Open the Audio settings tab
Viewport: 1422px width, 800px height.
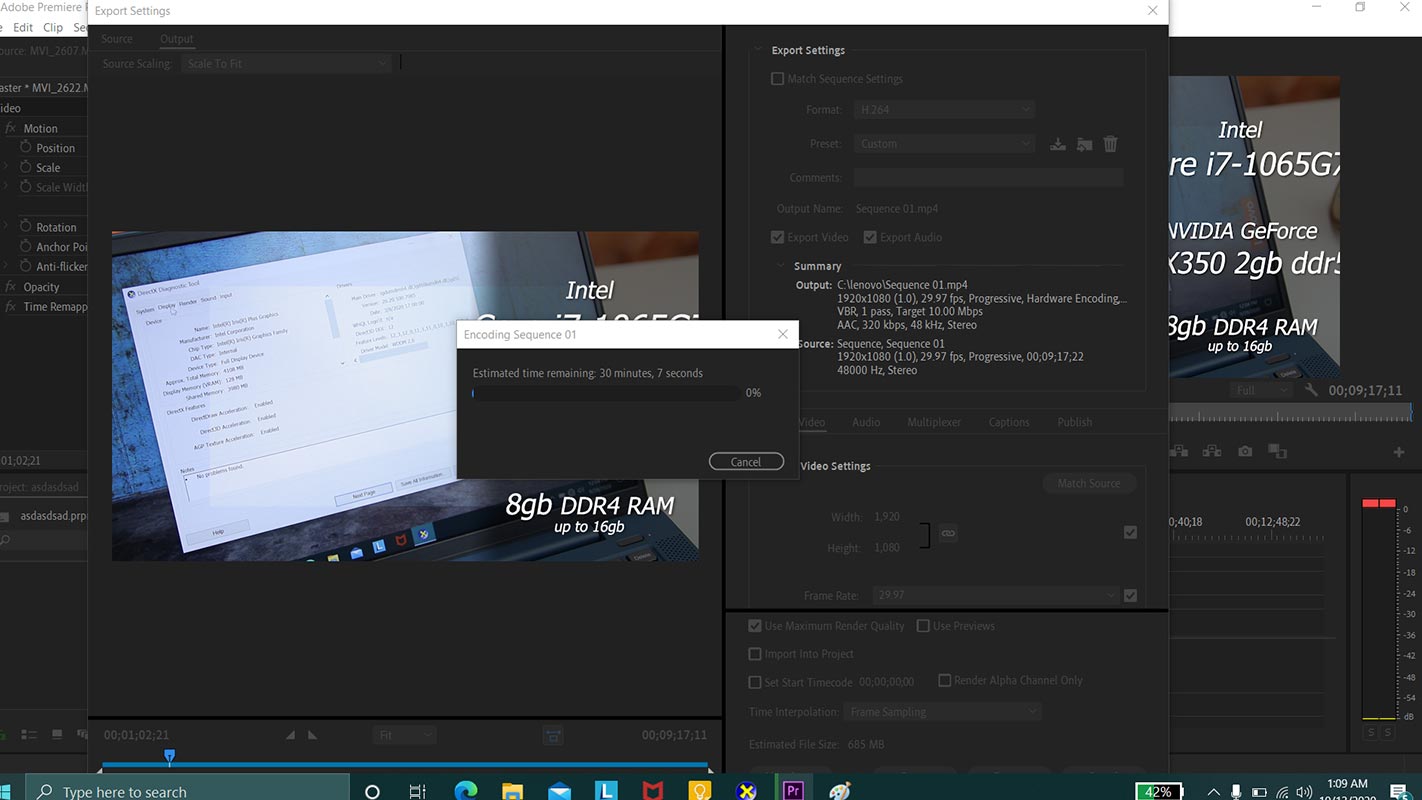[x=866, y=422]
